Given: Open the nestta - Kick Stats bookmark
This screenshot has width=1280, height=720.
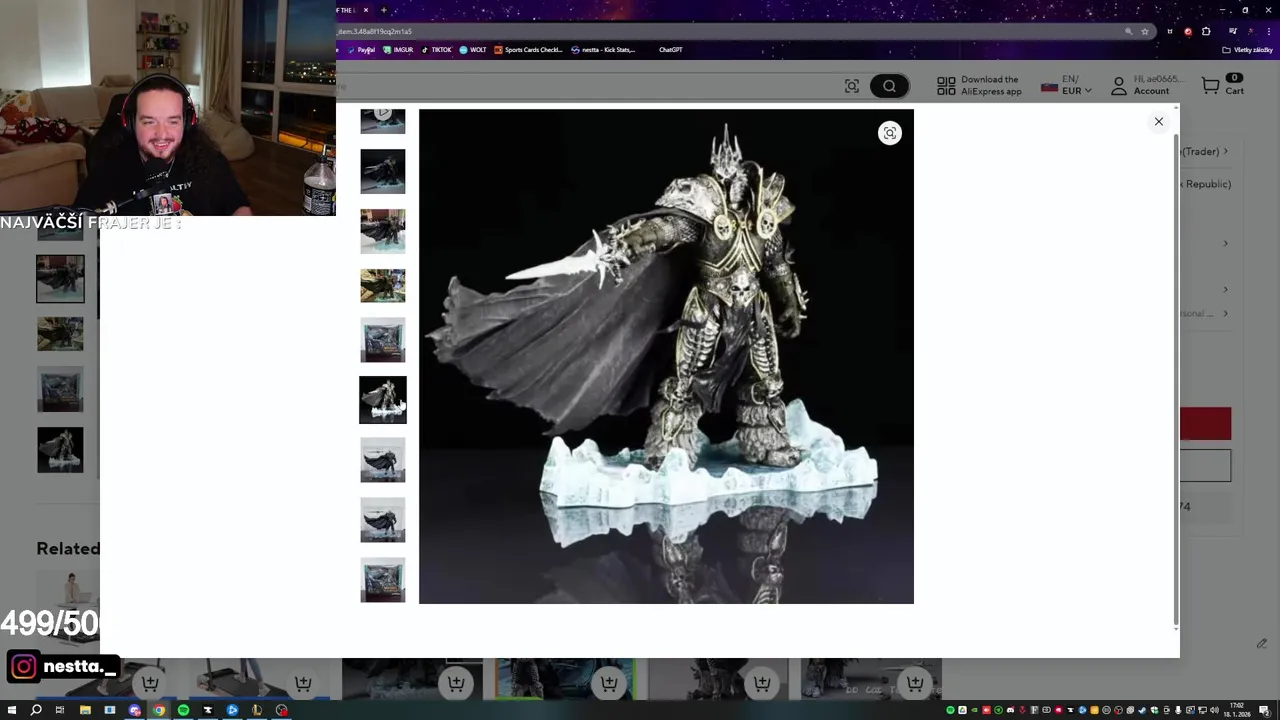Looking at the screenshot, I should (603, 50).
